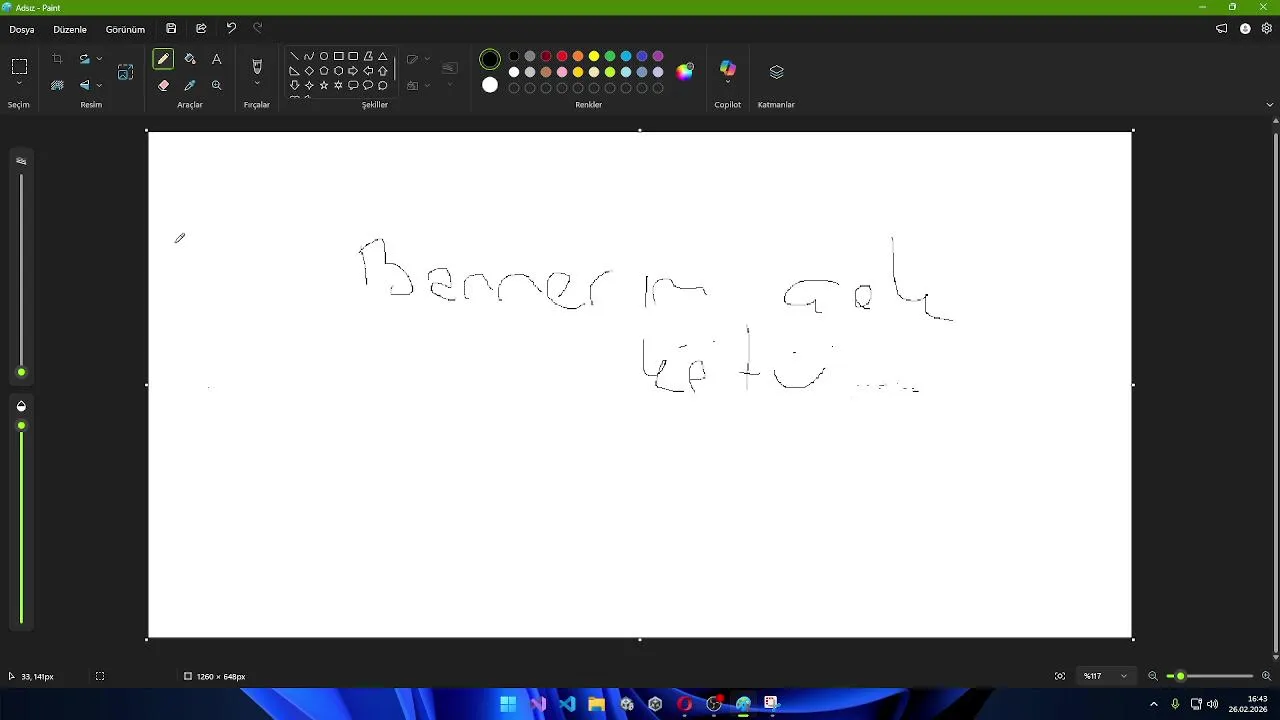Select the Pencil tool

coord(163,60)
